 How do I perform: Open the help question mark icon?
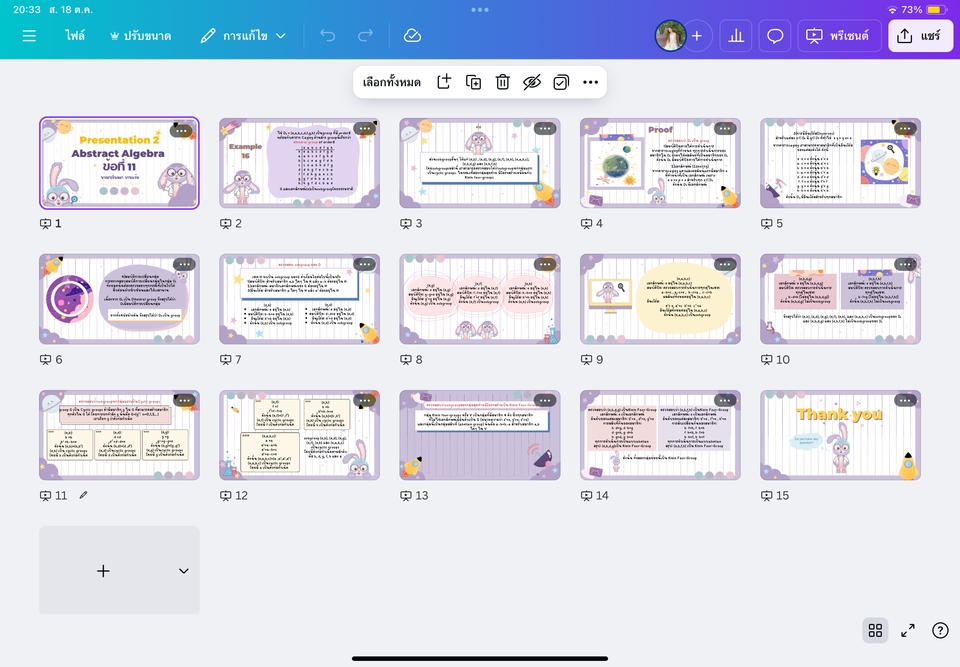(x=940, y=630)
